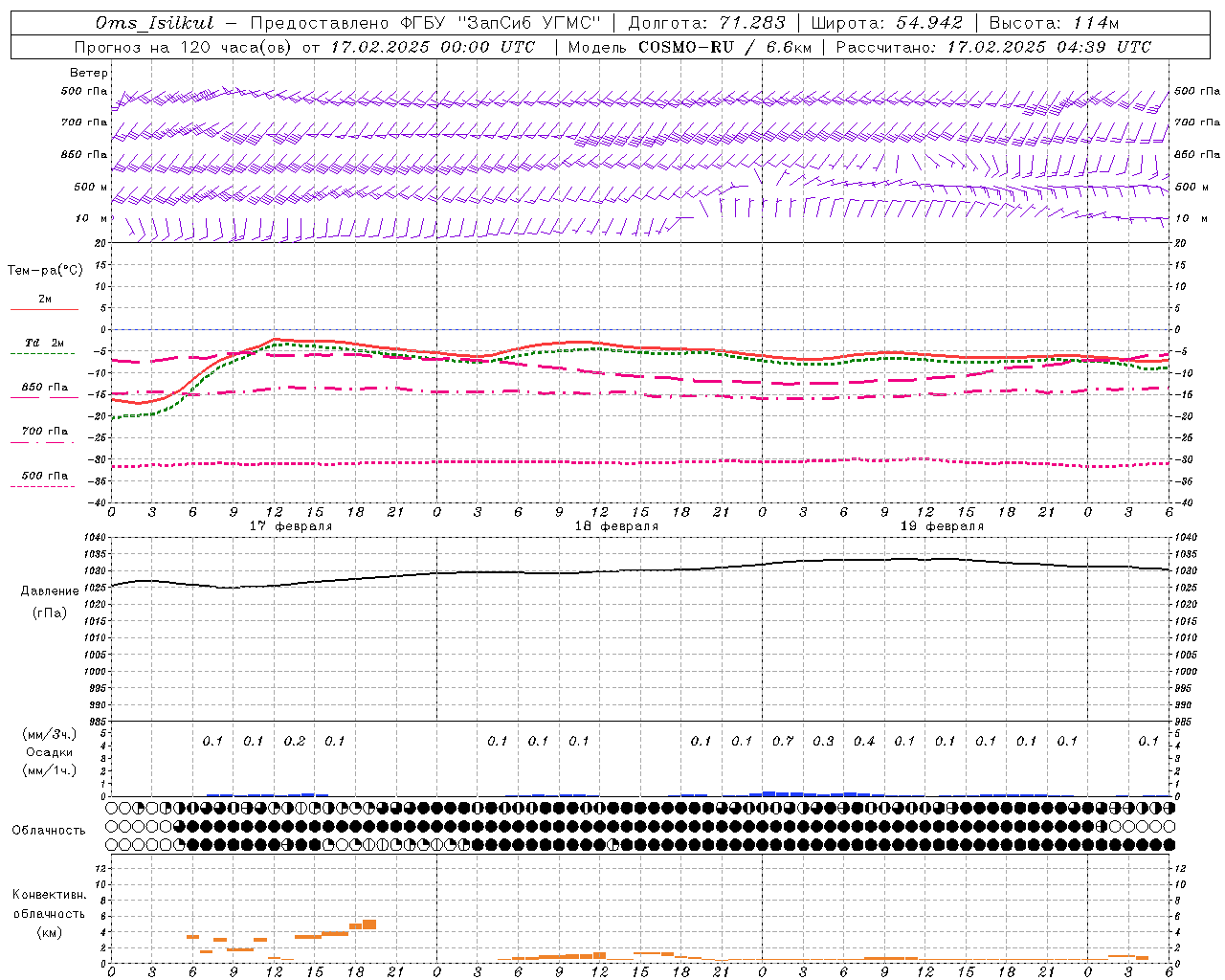Click the (мм/1ч.) precipitation unit label
The width and height of the screenshot is (1225, 980).
click(50, 771)
